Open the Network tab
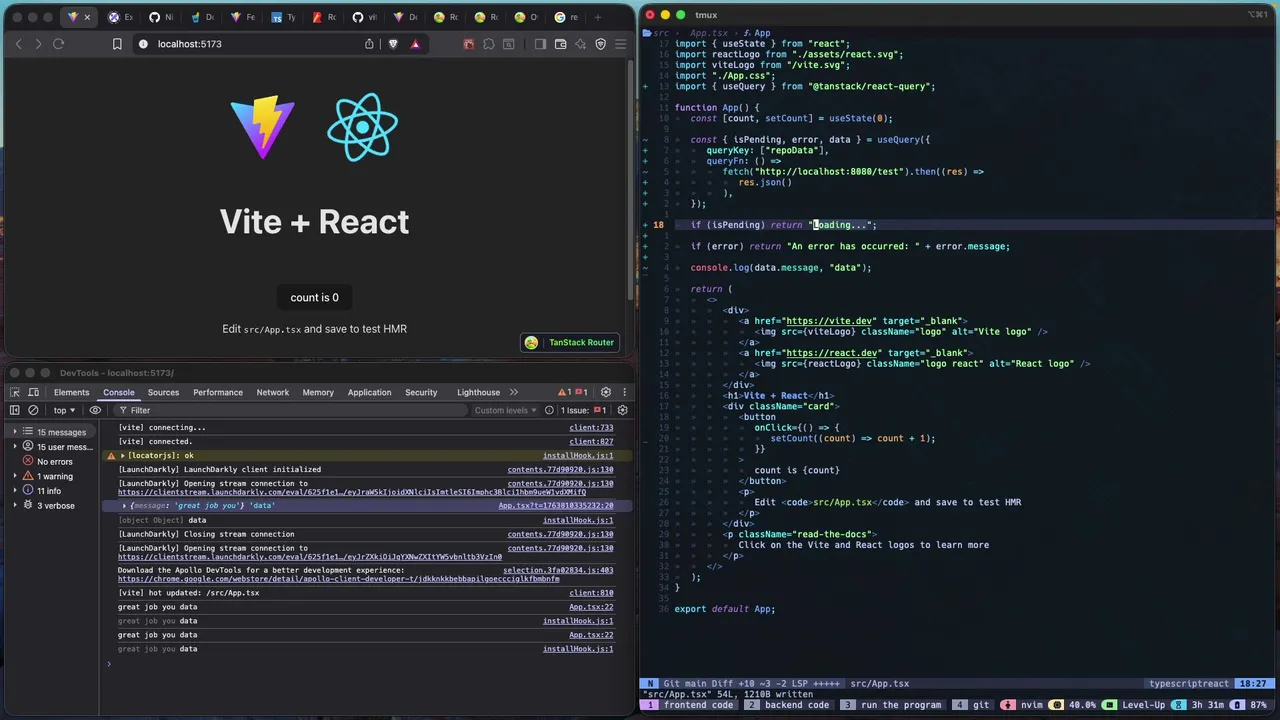Image resolution: width=1280 pixels, height=720 pixels. click(272, 392)
